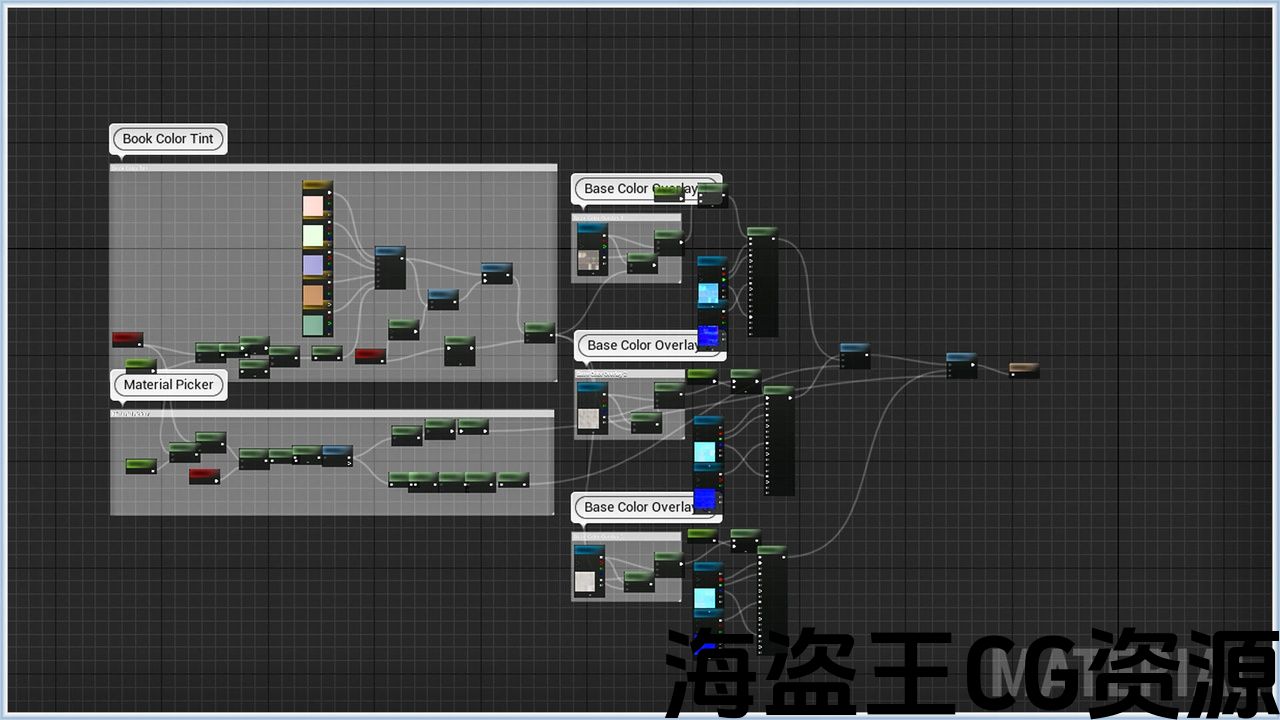Click the bottommost Base Color Overlay label
Viewport: 1280px width, 720px height.
click(640, 507)
